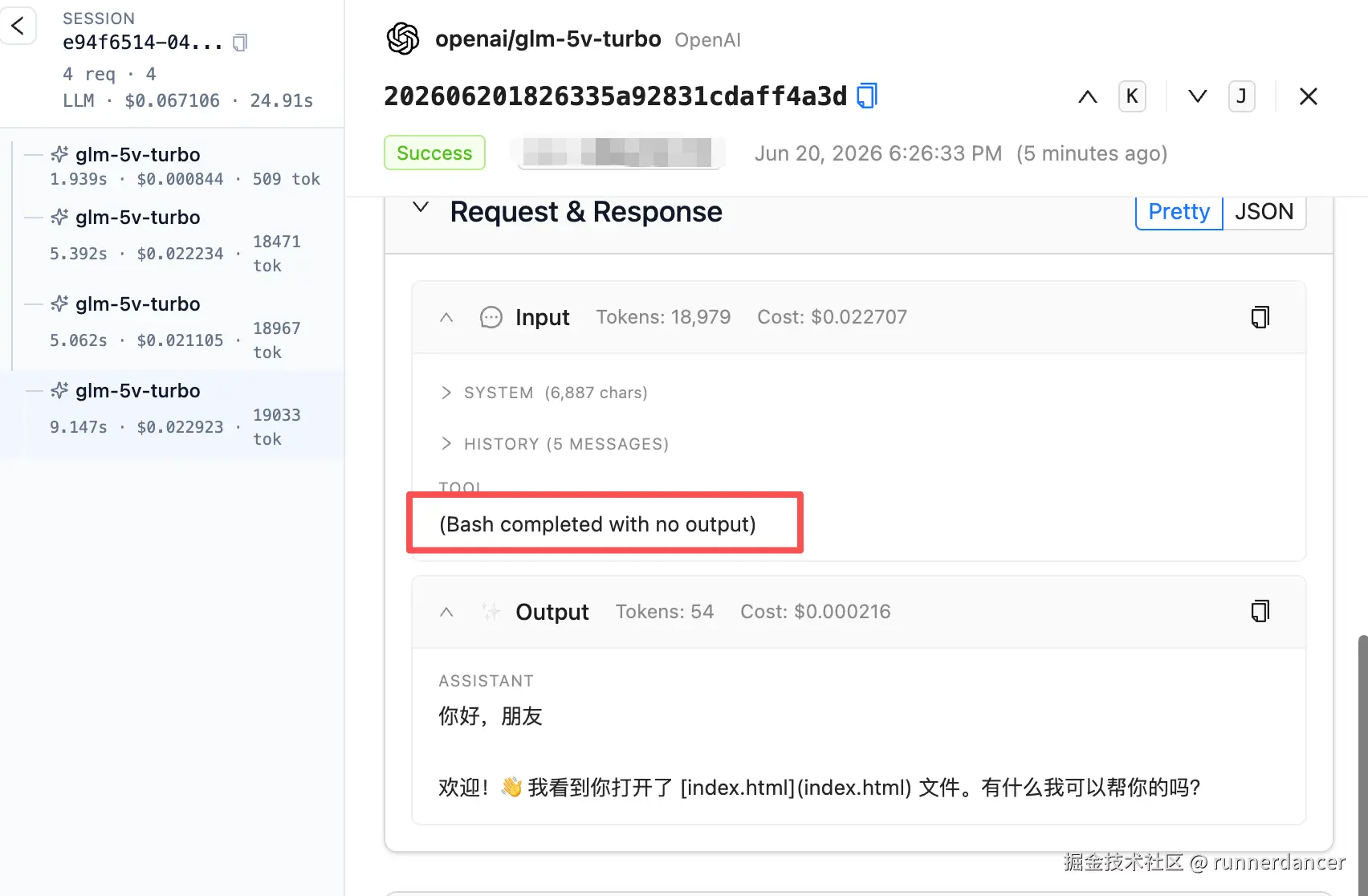This screenshot has width=1368, height=896.
Task: Click the blurred tag next to Success
Action: coord(617,153)
